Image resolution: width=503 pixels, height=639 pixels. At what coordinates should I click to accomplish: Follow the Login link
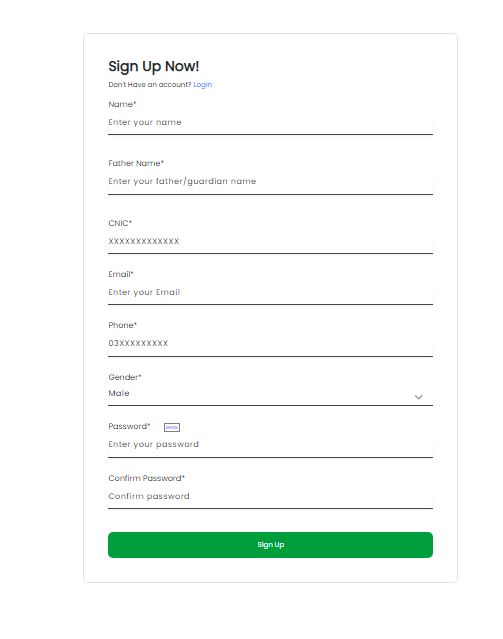click(x=203, y=84)
